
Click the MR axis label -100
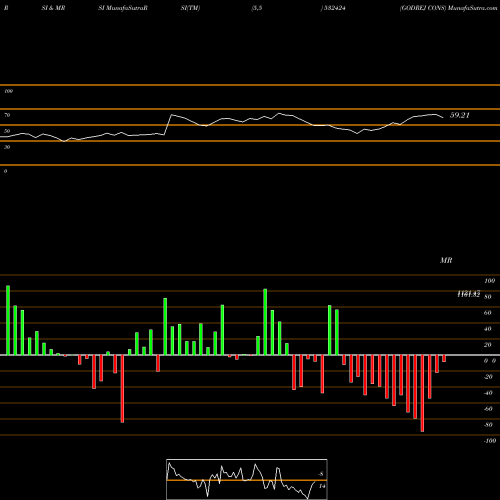tap(490, 441)
